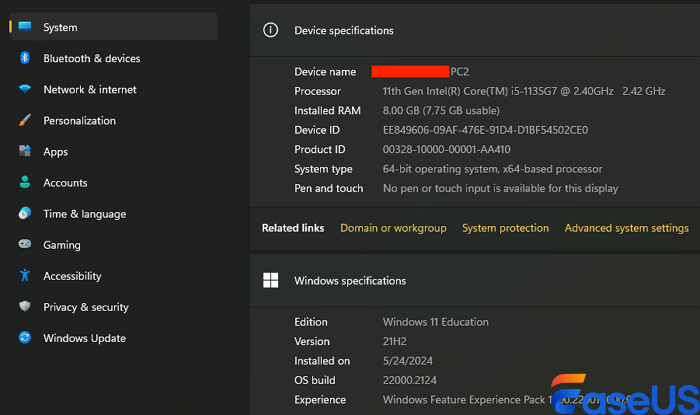Go to the Personalization settings page
This screenshot has width=700, height=415.
coord(79,121)
